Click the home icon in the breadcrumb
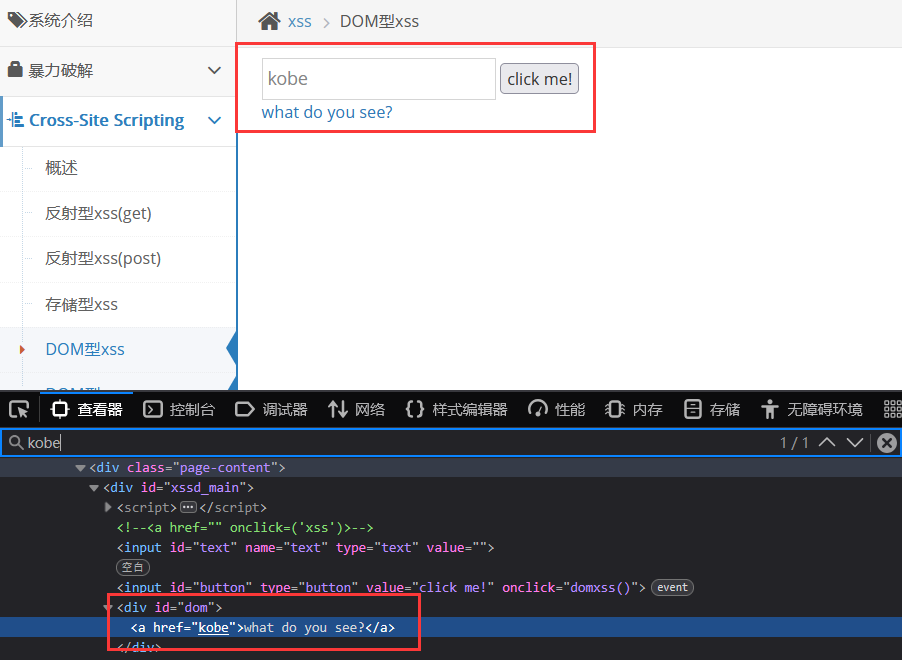The width and height of the screenshot is (902, 660). click(269, 21)
